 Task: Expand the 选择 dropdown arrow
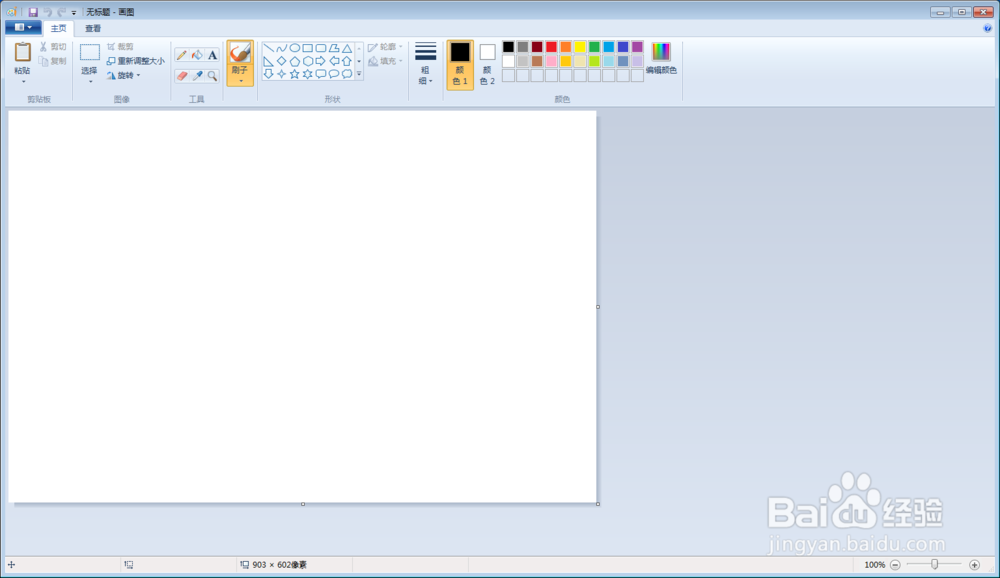tap(90, 82)
